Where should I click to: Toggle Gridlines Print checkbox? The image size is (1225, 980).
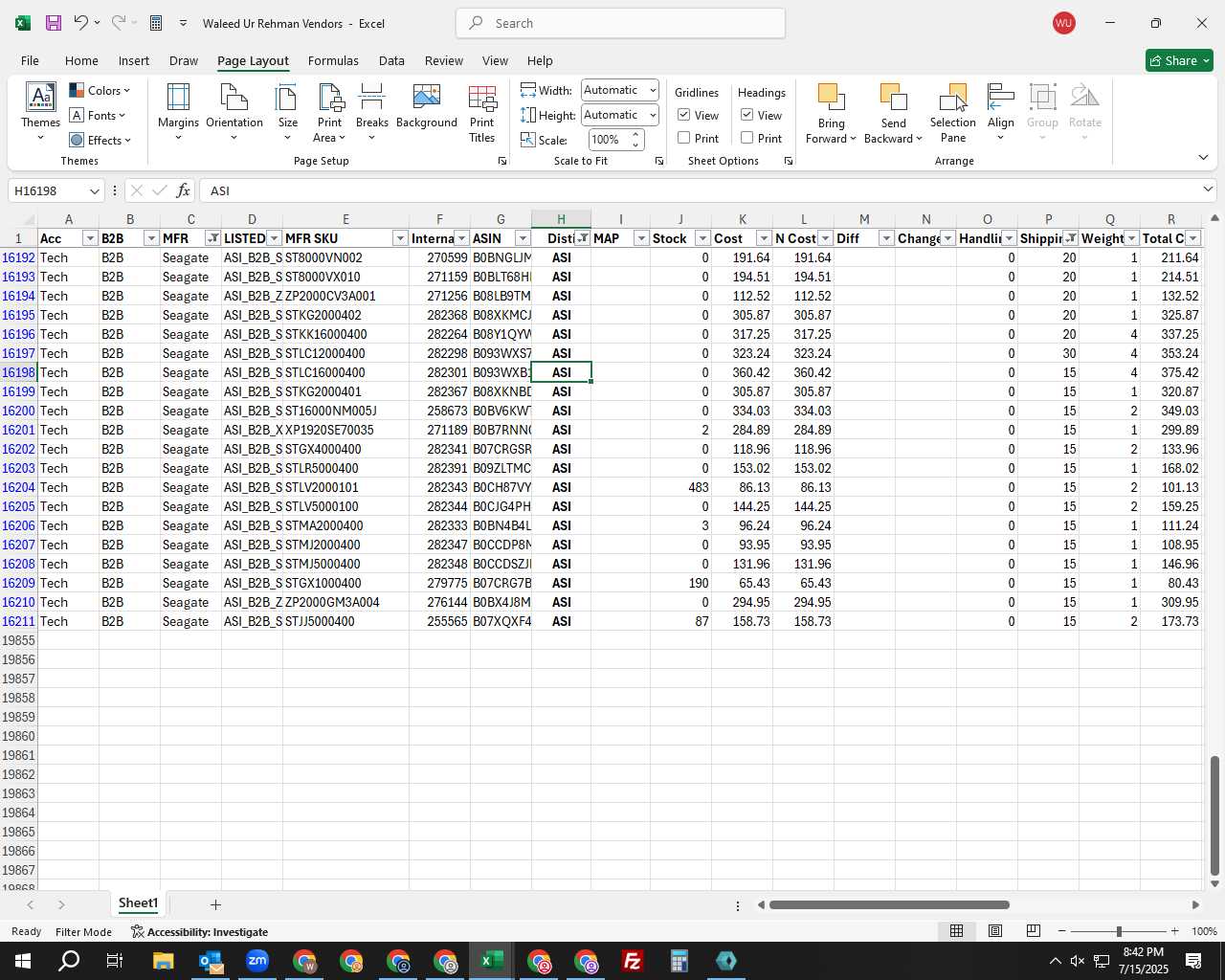pos(683,138)
